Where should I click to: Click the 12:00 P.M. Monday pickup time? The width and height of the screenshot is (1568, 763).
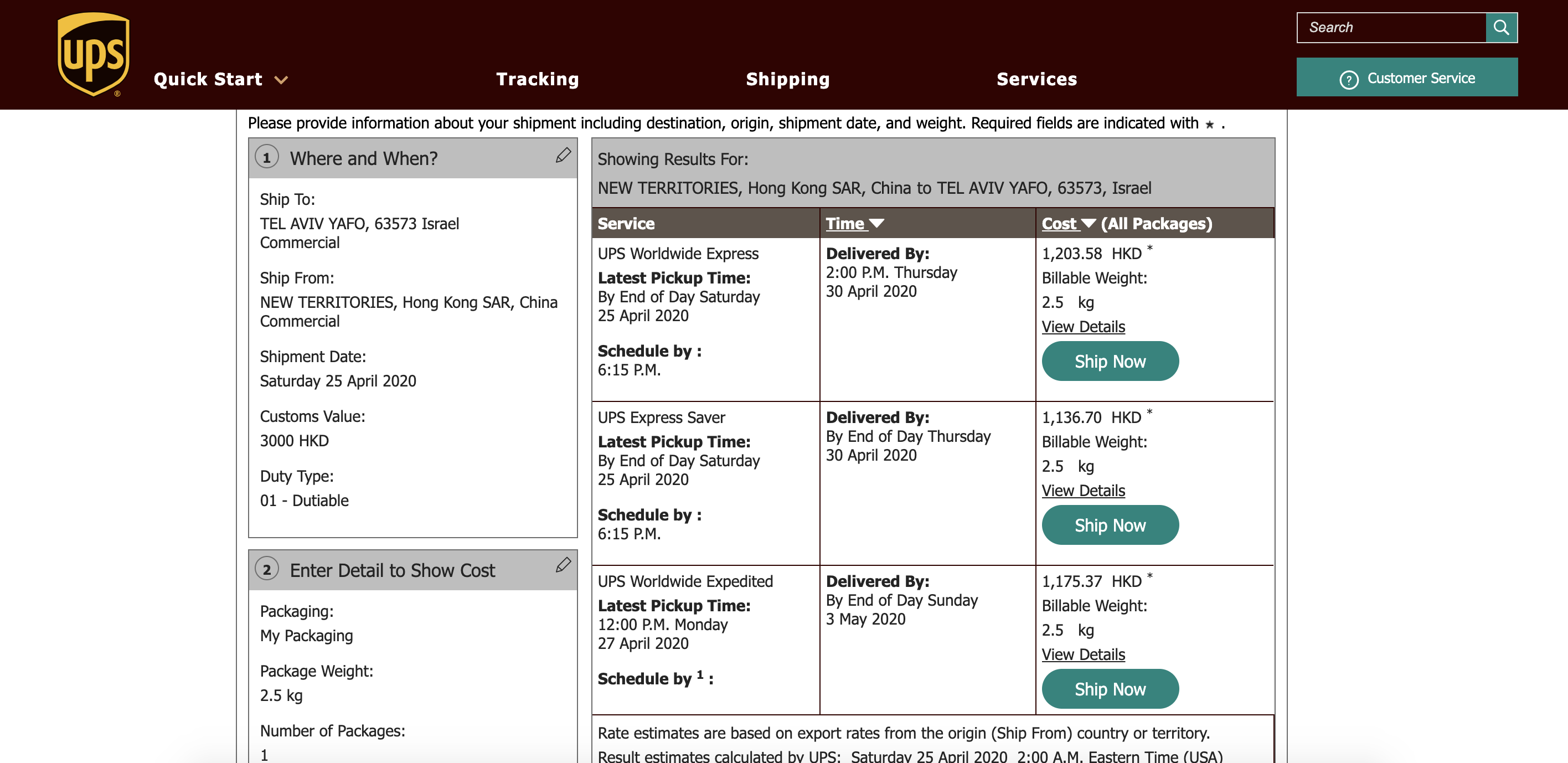662,625
